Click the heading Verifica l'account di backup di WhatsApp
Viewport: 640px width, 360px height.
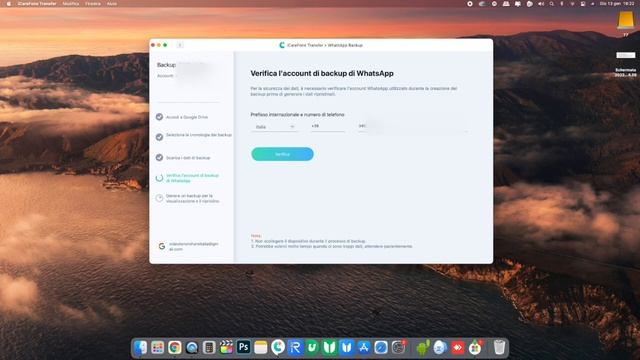click(322, 73)
